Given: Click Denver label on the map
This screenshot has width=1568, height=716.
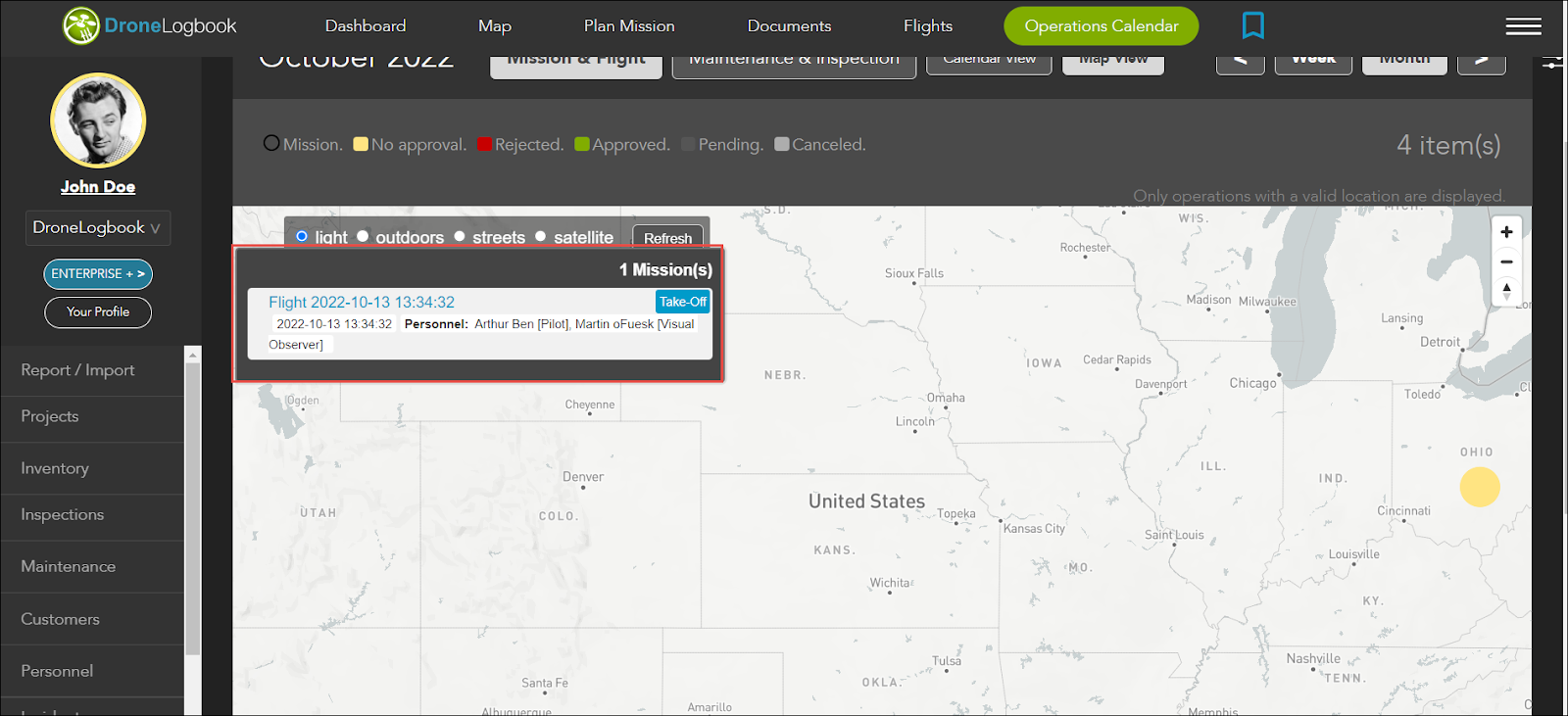Looking at the screenshot, I should tap(583, 477).
